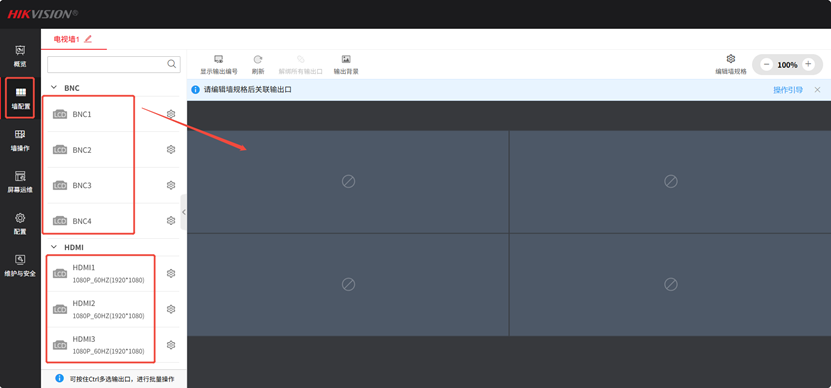Screen dimensions: 831x388
Task: Click the 输出背景 output background button
Action: click(x=346, y=65)
